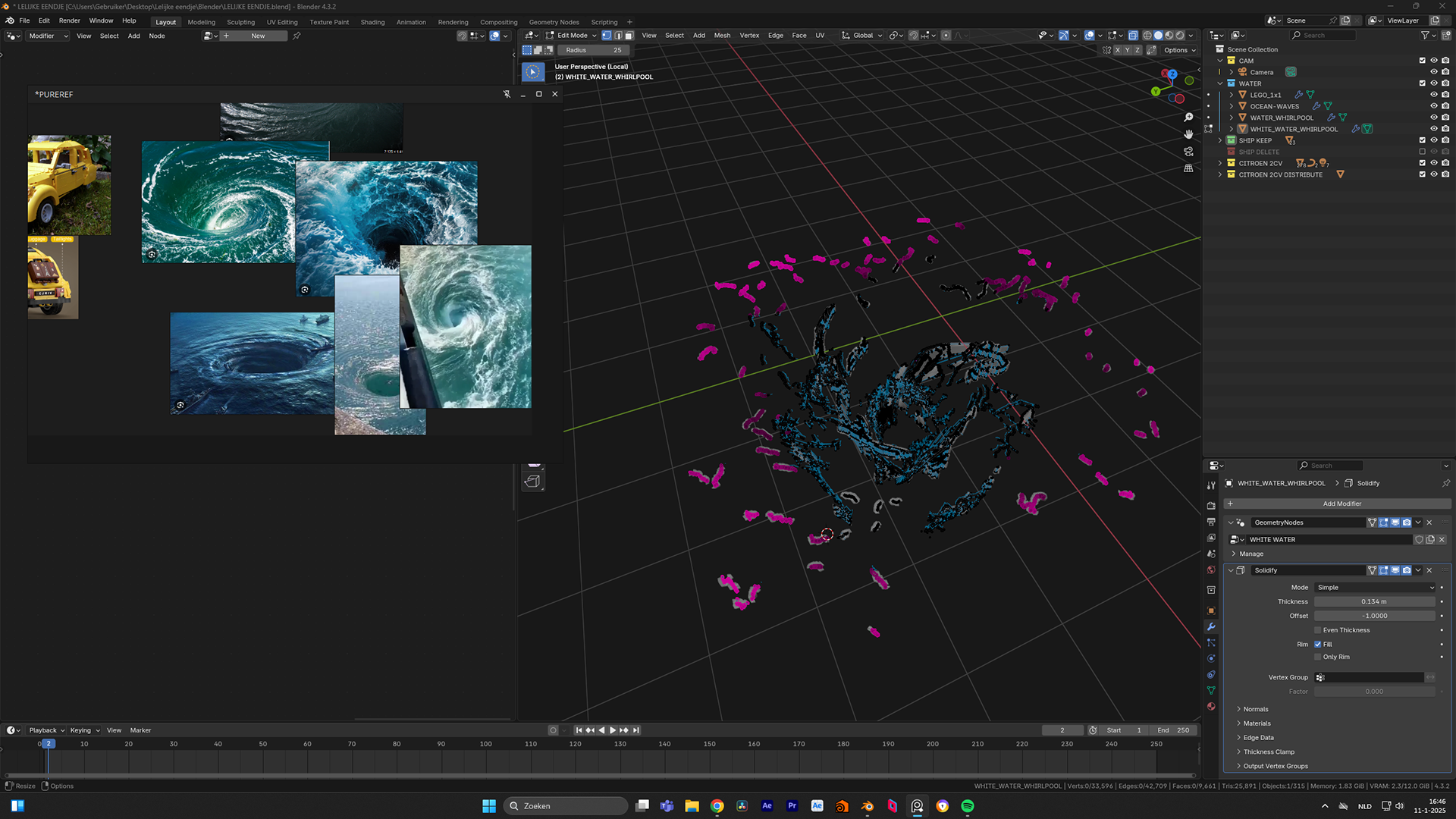Expand the CITROEN 2CV collection
This screenshot has height=819, width=1456.
(1220, 163)
